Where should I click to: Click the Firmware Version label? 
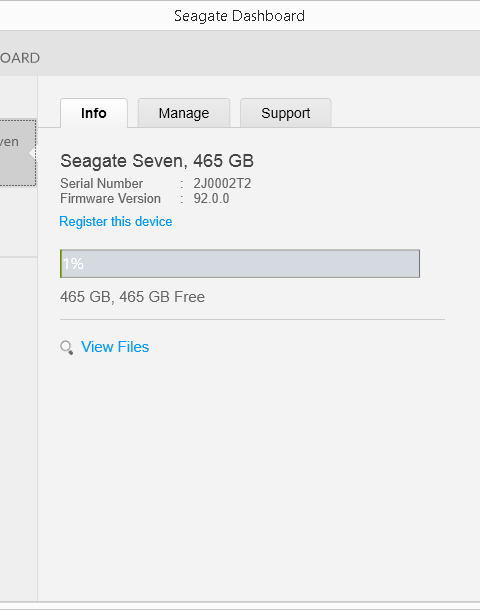point(110,198)
